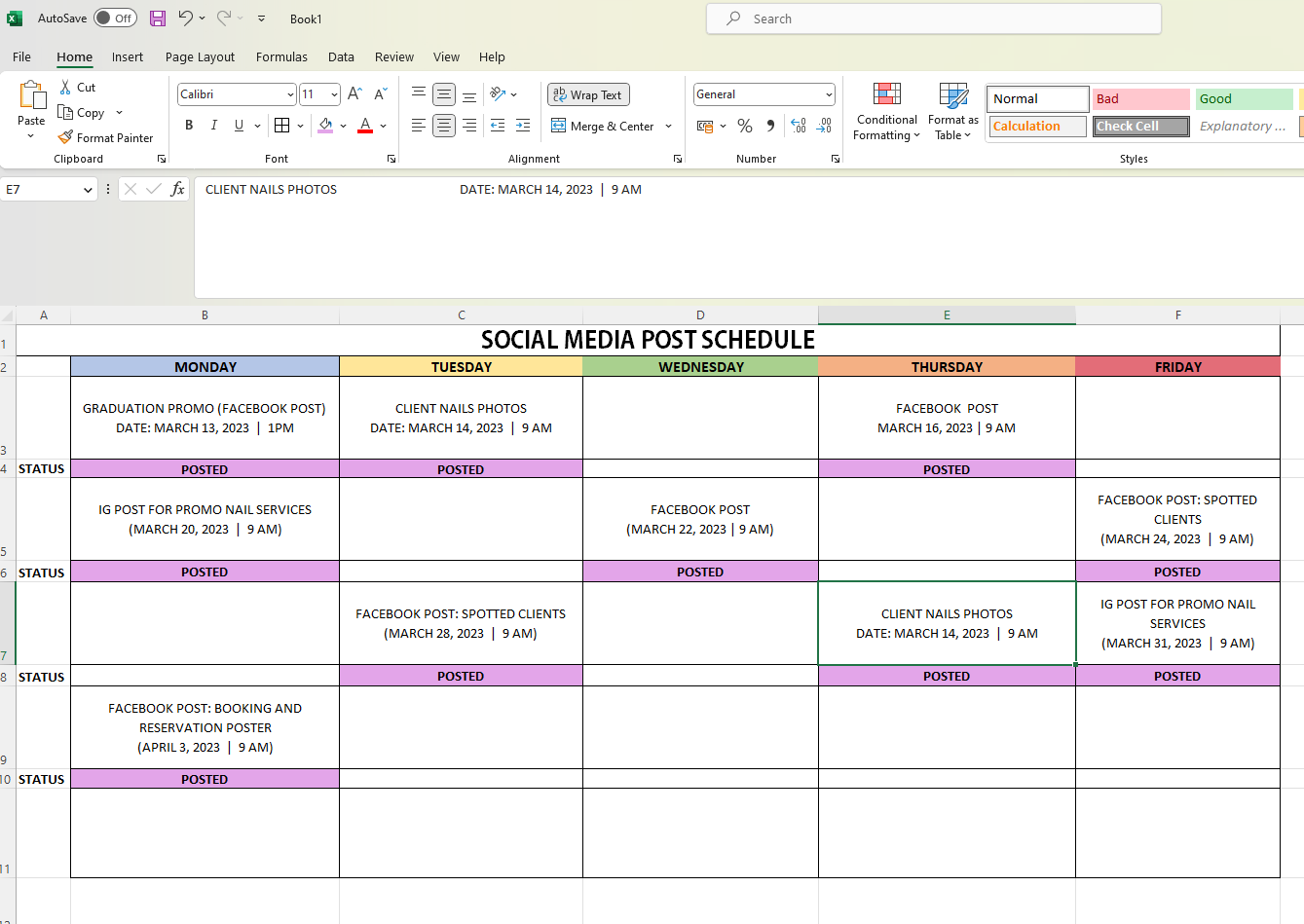Decrease decimal places
The width and height of the screenshot is (1304, 924).
(x=824, y=126)
